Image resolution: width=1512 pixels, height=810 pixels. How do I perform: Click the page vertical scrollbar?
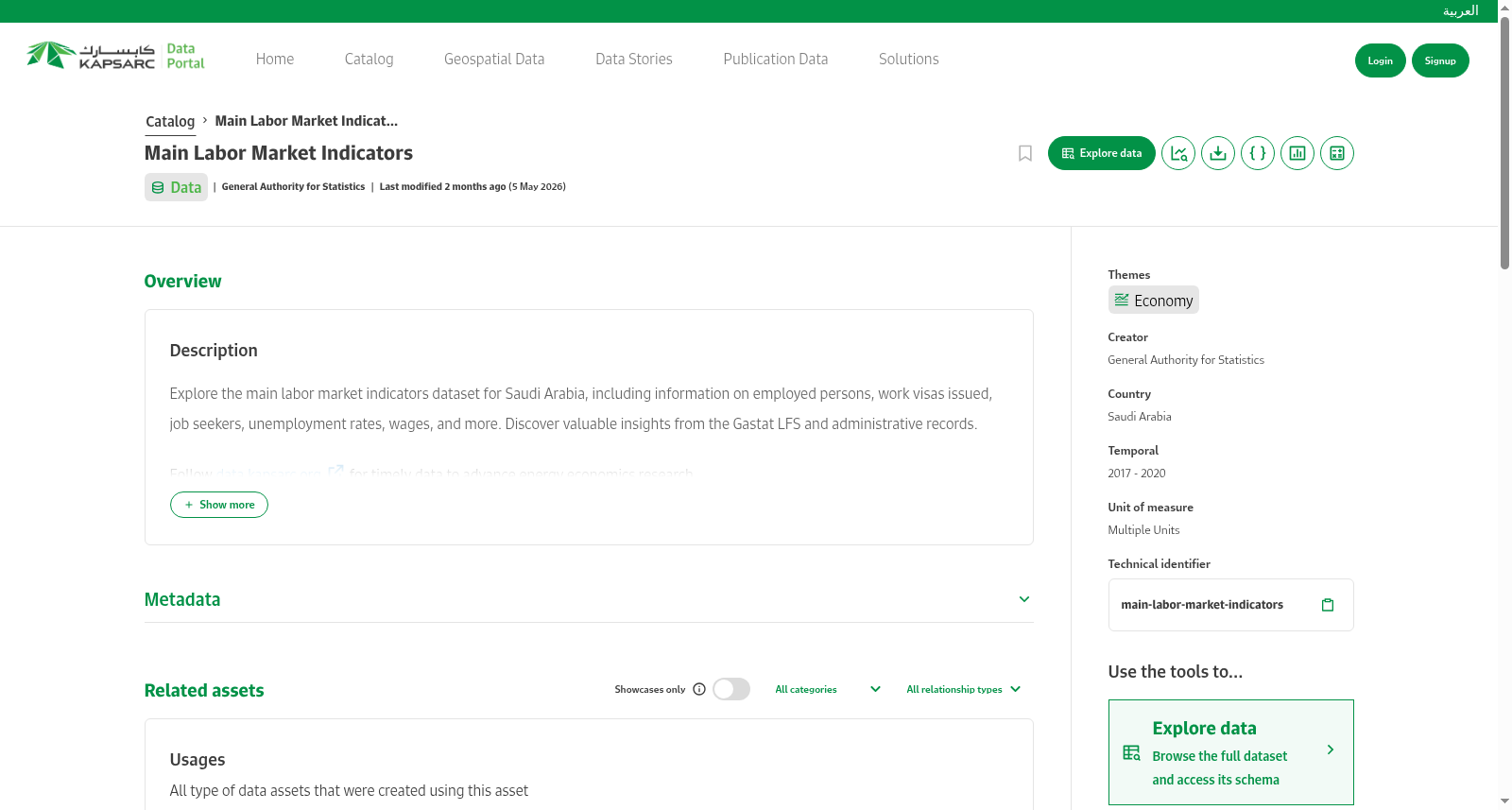(1504, 142)
